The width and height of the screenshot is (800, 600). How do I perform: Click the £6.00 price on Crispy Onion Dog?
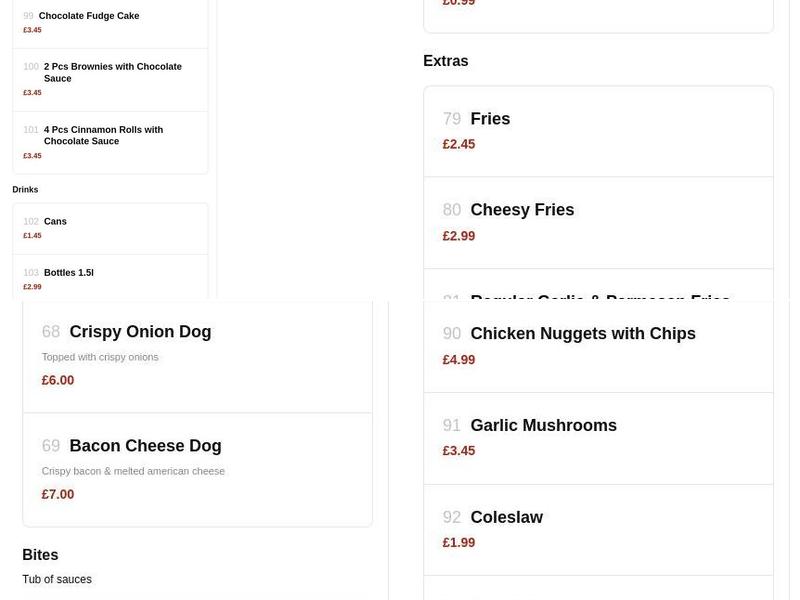coord(57,380)
